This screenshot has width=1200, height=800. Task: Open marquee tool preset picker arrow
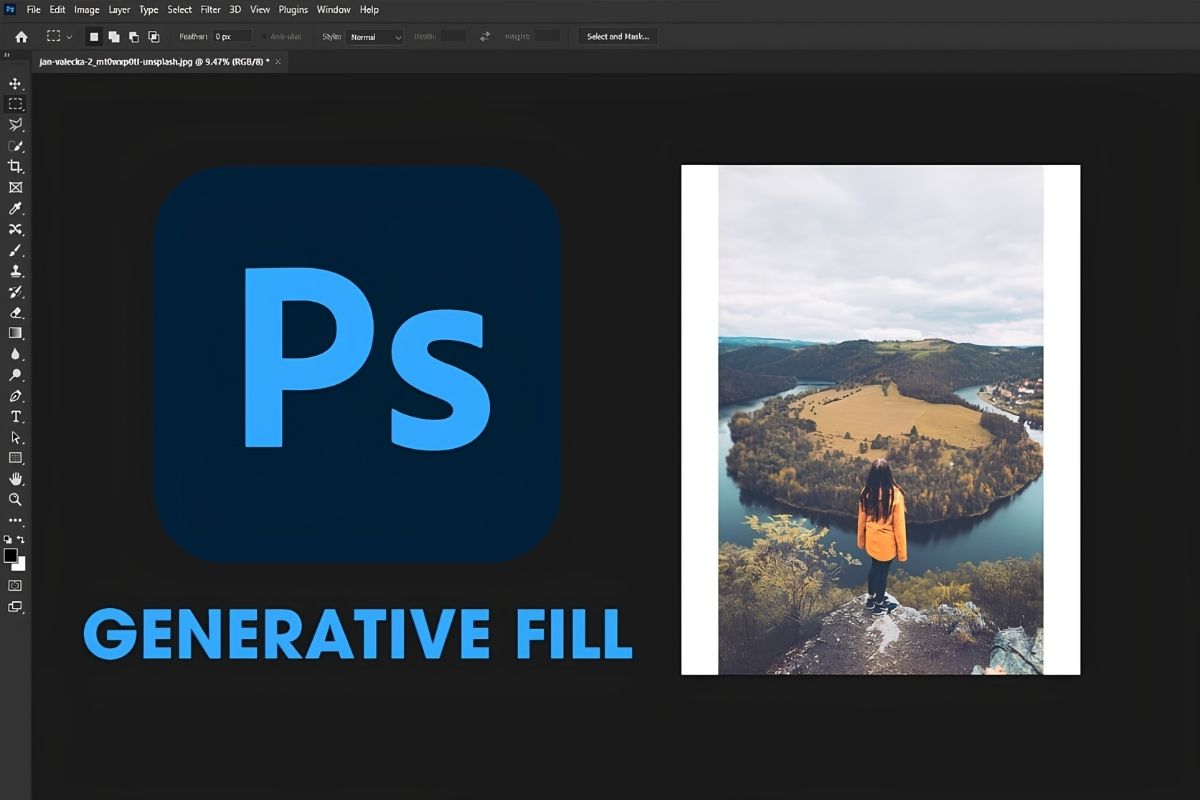click(x=69, y=37)
